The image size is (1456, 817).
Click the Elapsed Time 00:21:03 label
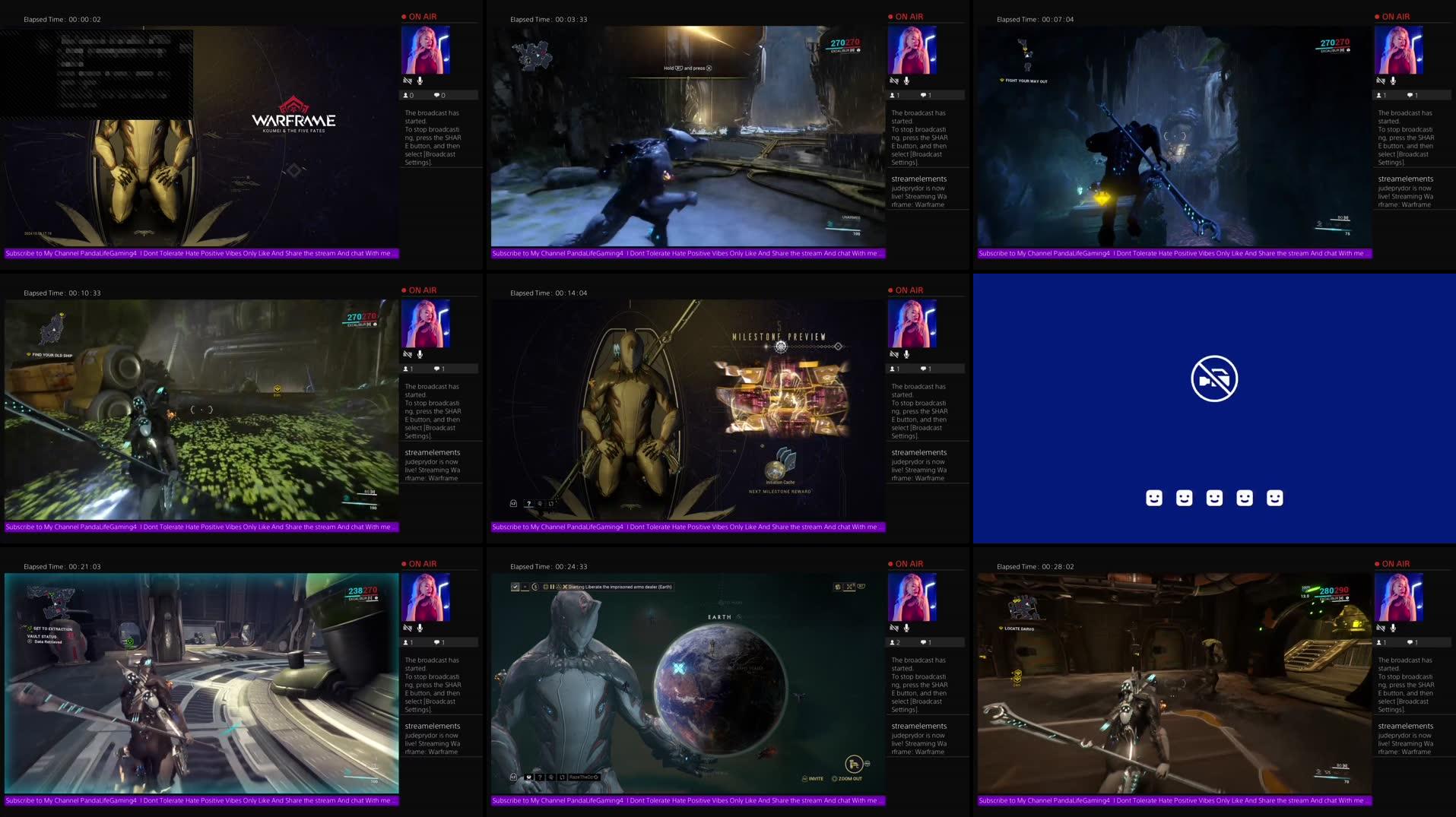[x=62, y=567]
